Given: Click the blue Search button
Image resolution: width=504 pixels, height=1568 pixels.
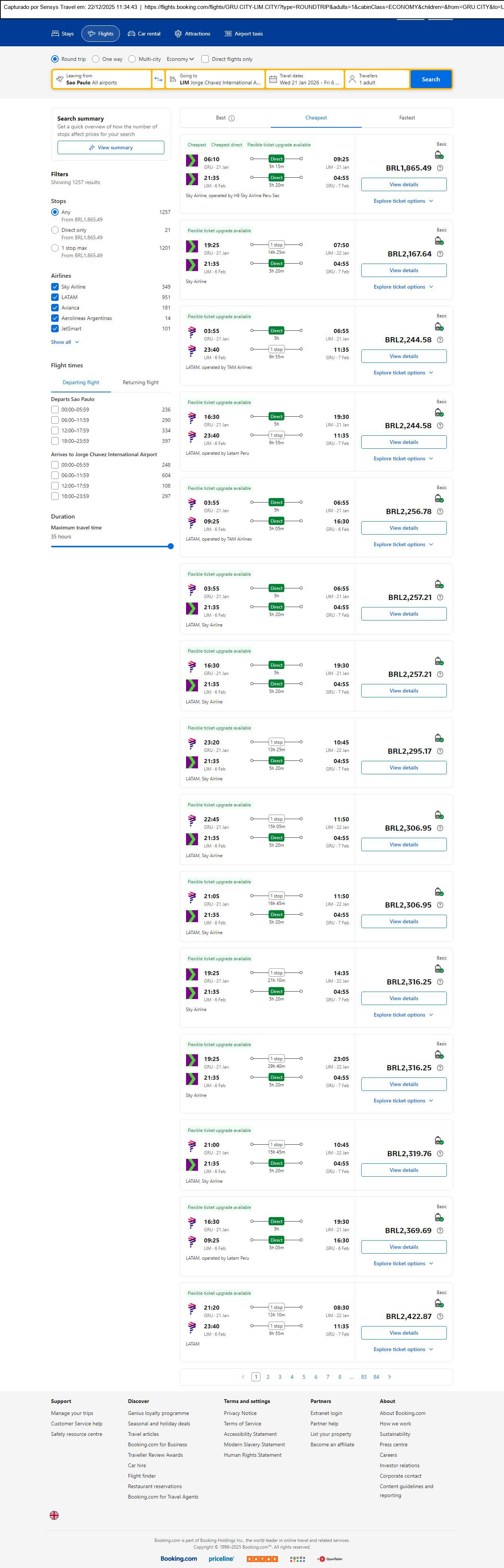Looking at the screenshot, I should click(430, 79).
